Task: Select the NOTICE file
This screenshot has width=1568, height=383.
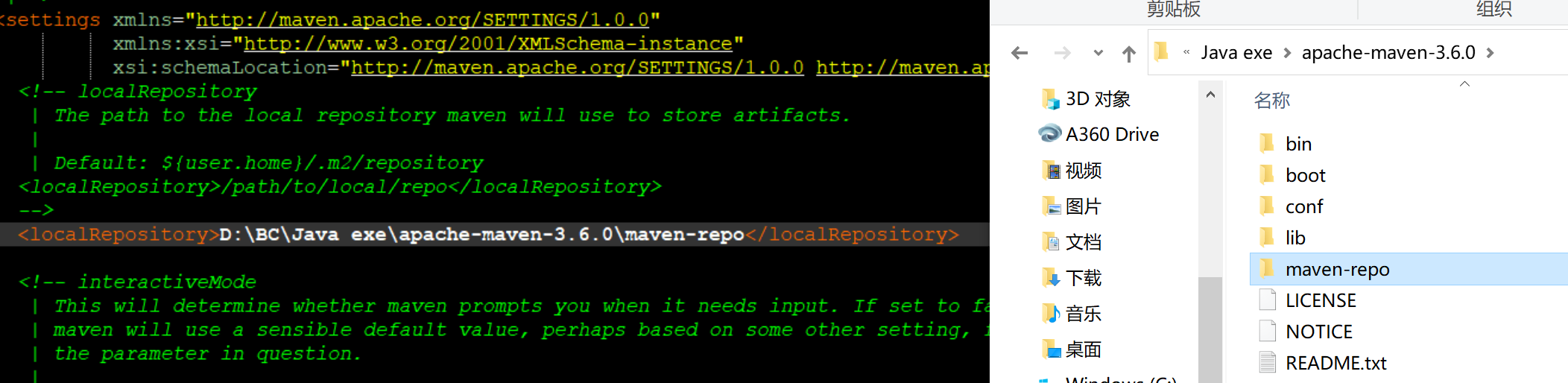Action: click(x=1318, y=332)
